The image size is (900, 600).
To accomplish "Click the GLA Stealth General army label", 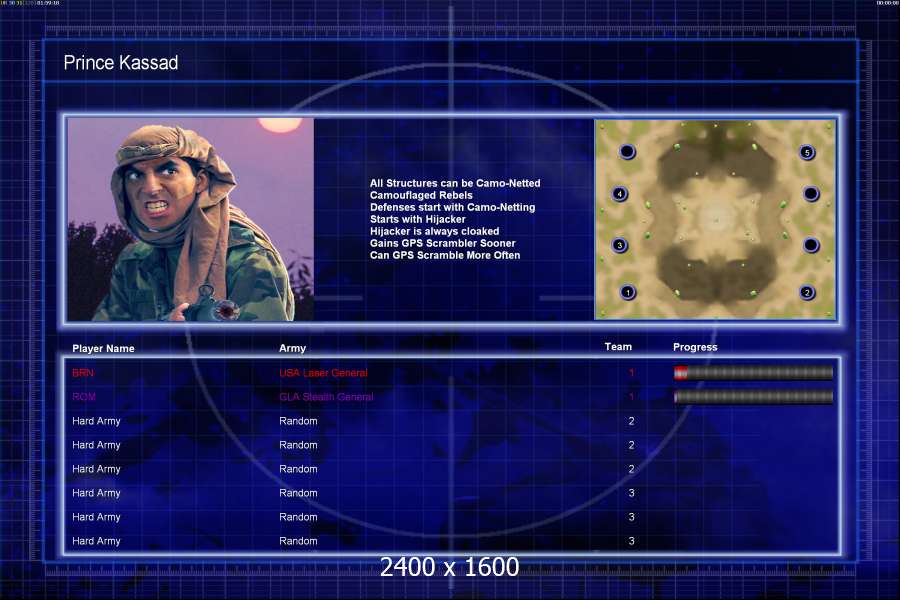I will [x=326, y=397].
